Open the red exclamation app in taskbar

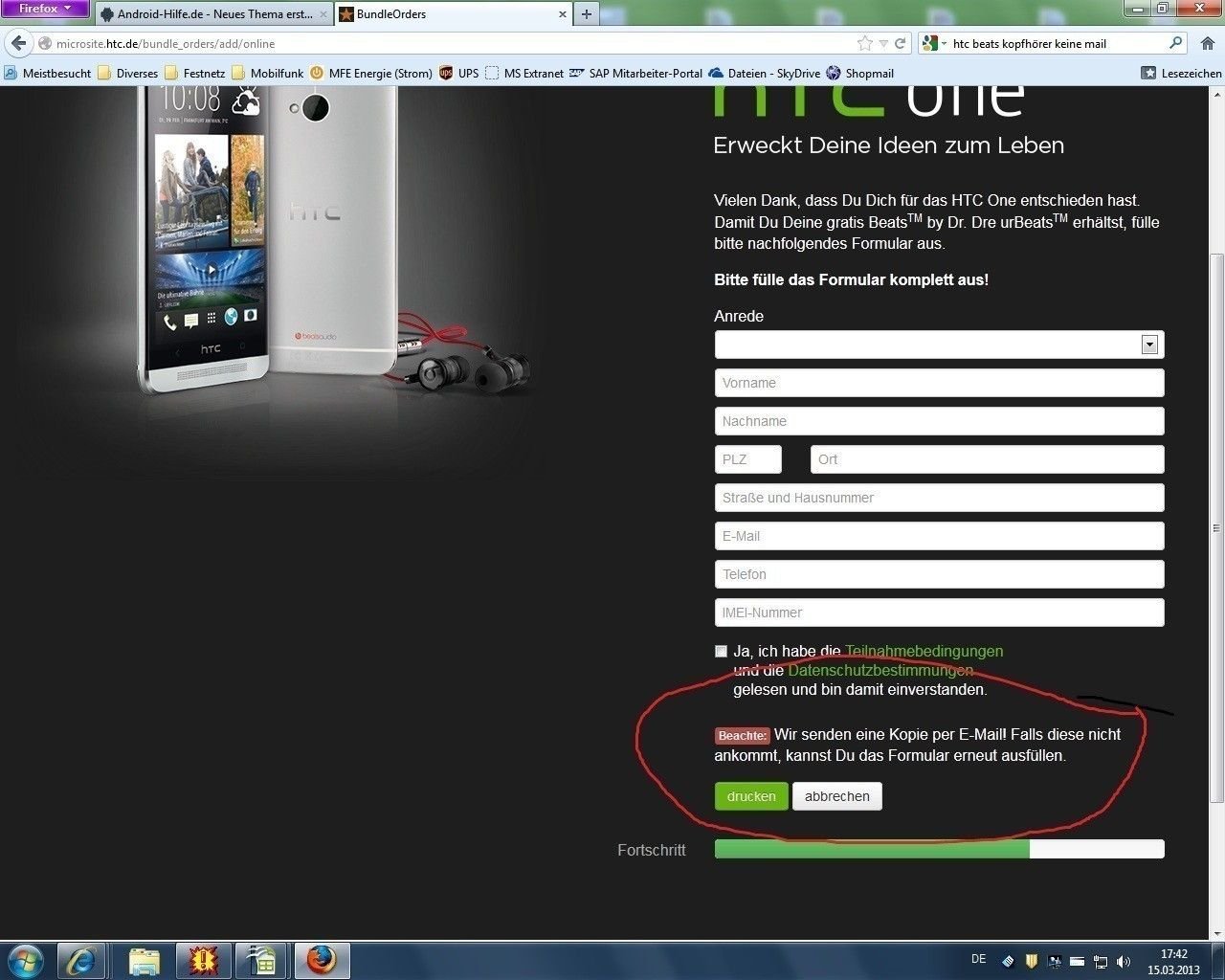pyautogui.click(x=203, y=960)
